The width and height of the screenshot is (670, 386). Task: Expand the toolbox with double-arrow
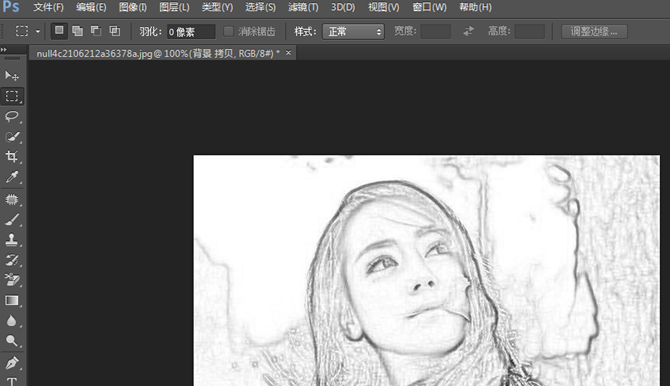point(4,50)
